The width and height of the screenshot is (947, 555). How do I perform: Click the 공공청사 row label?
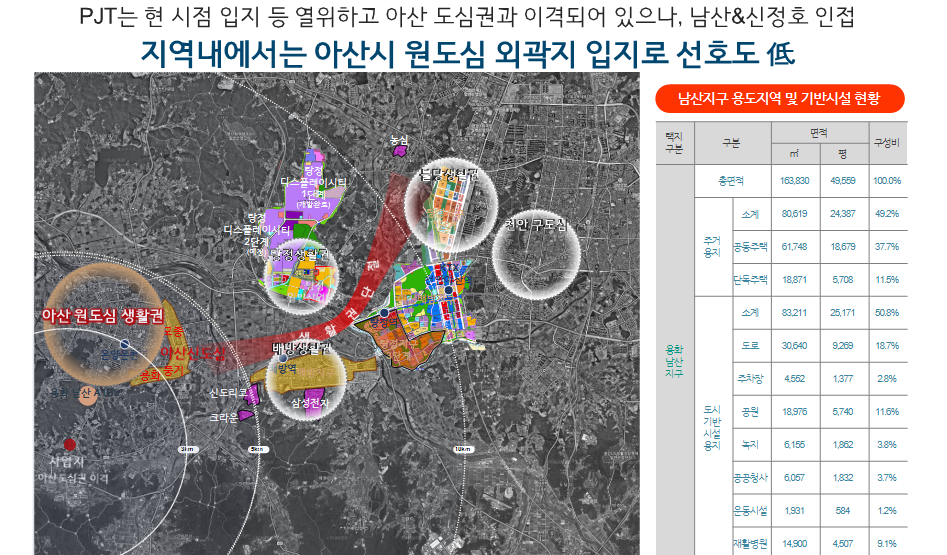751,478
